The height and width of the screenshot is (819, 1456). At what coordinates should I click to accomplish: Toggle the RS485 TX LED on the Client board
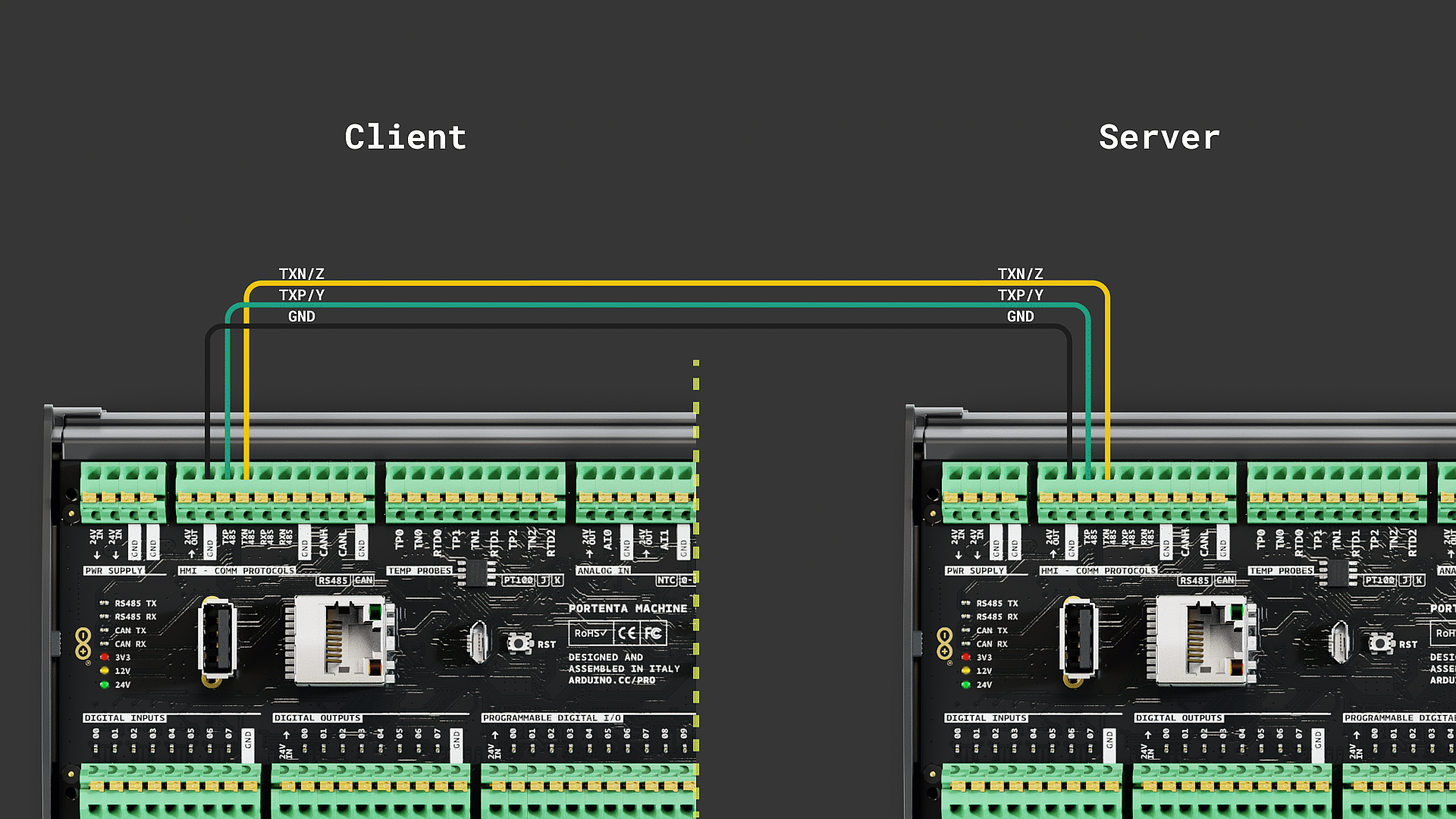(x=104, y=603)
